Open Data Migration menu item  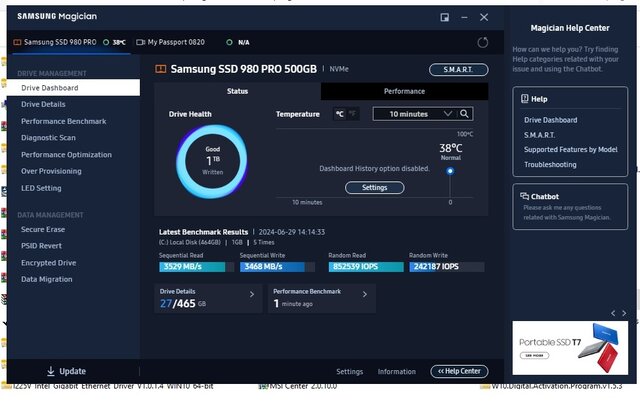[47, 279]
